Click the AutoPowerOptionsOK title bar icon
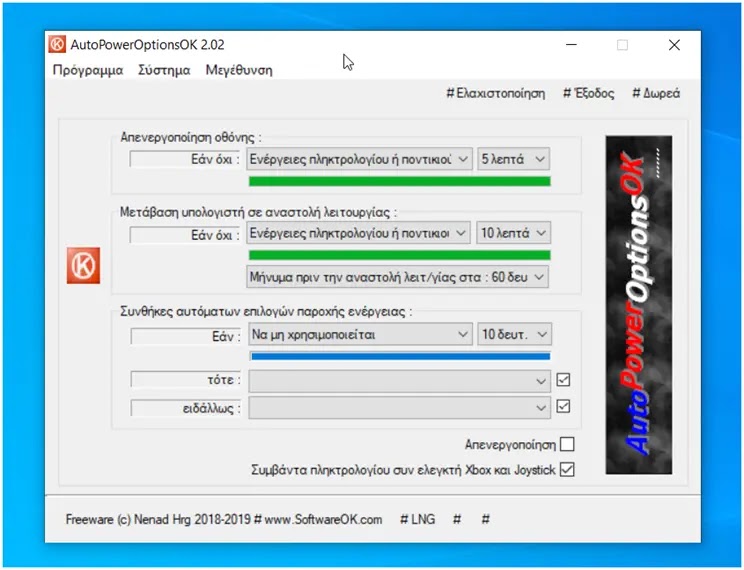The width and height of the screenshot is (744, 570). click(x=57, y=45)
